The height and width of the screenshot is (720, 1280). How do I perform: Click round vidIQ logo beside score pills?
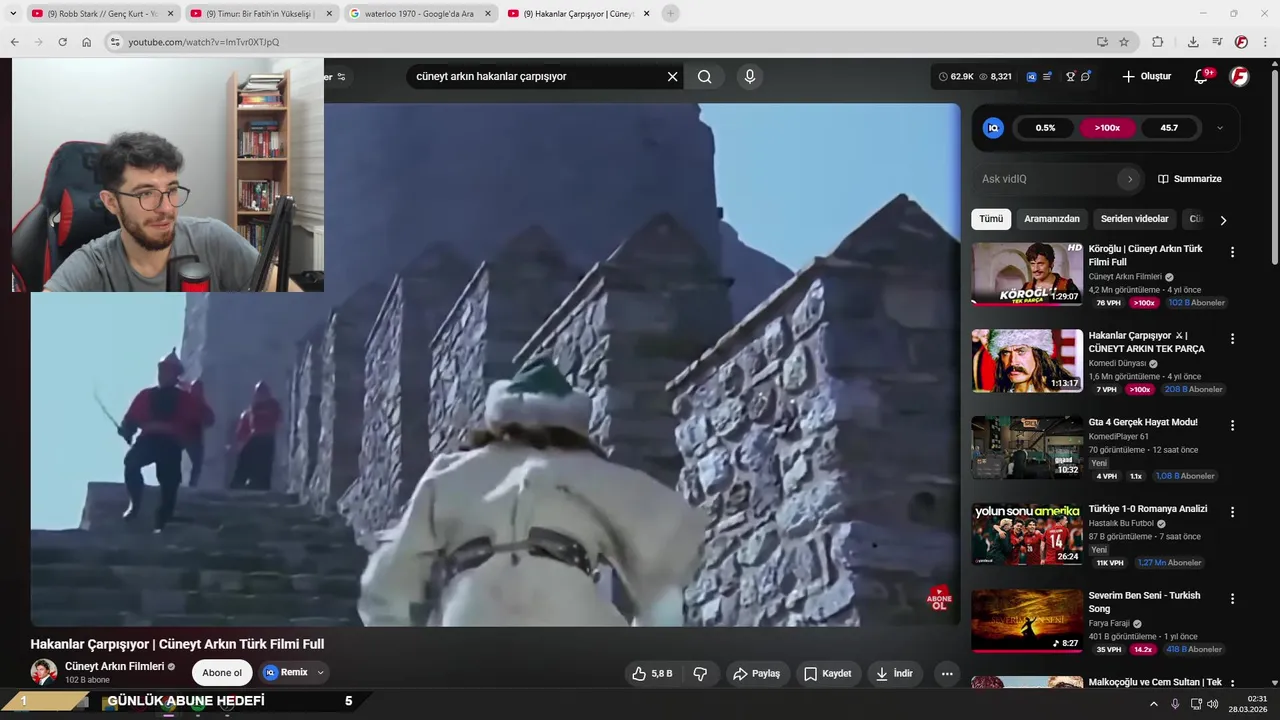pos(993,128)
